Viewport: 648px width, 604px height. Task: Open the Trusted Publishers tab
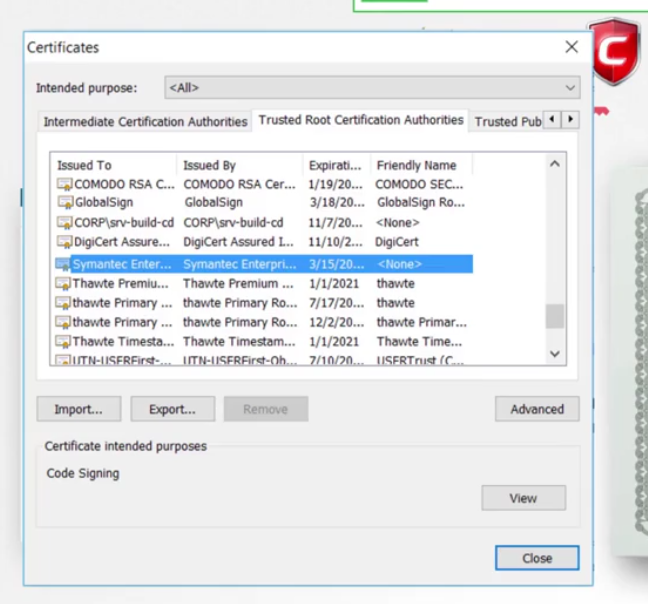click(507, 122)
